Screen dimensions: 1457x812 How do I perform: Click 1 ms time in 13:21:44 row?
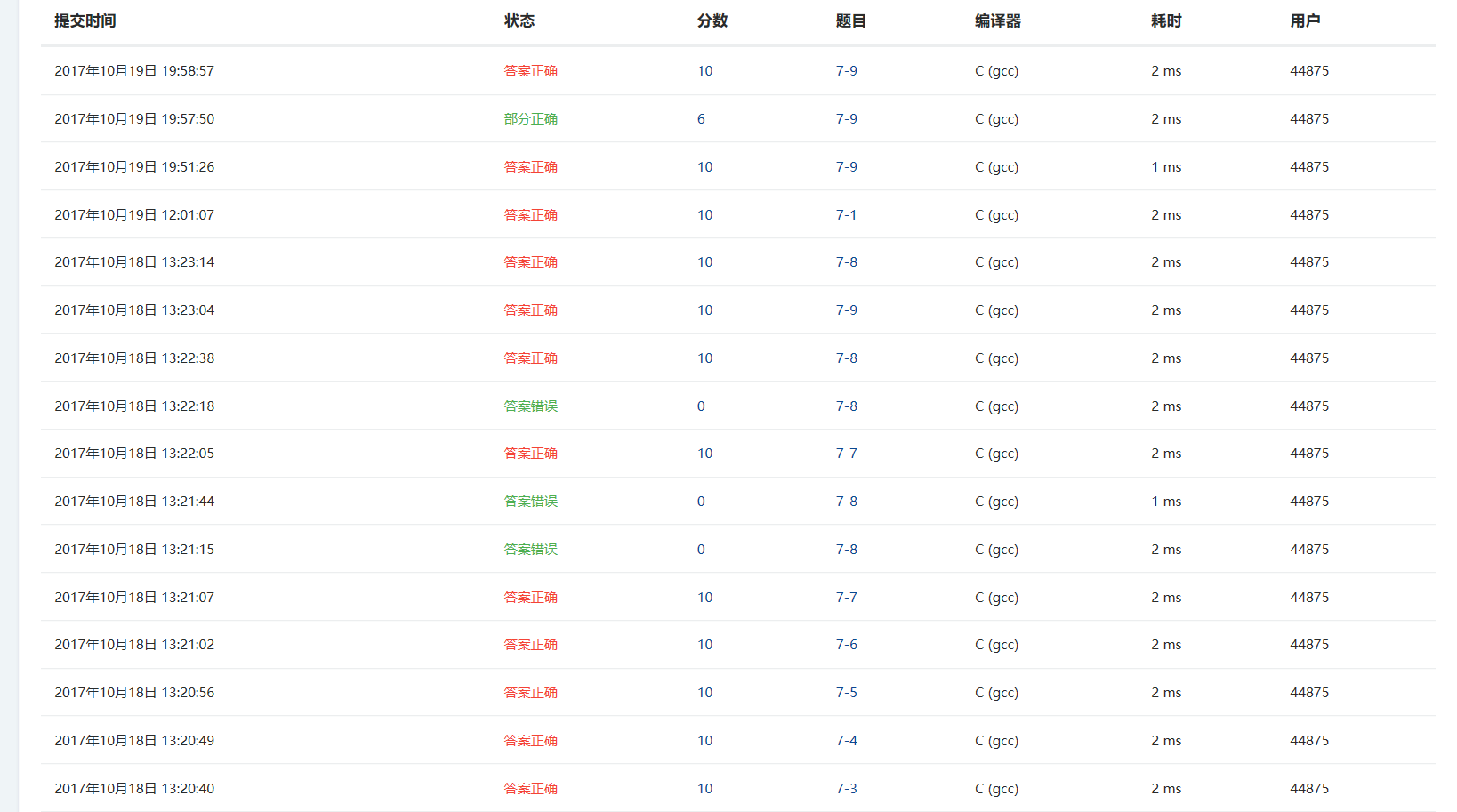[x=1166, y=502]
